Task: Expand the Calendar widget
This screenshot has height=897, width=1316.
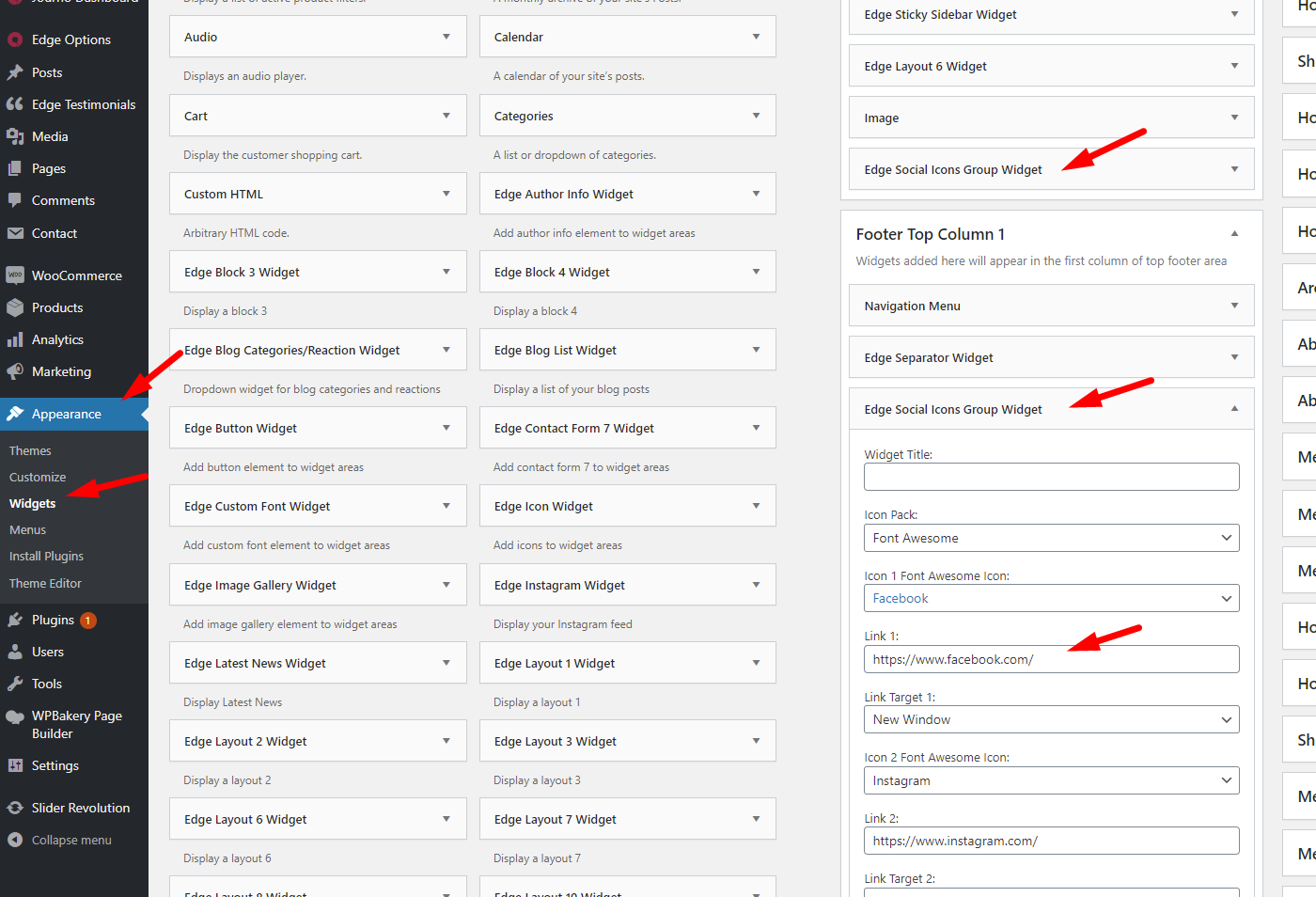Action: tap(756, 37)
